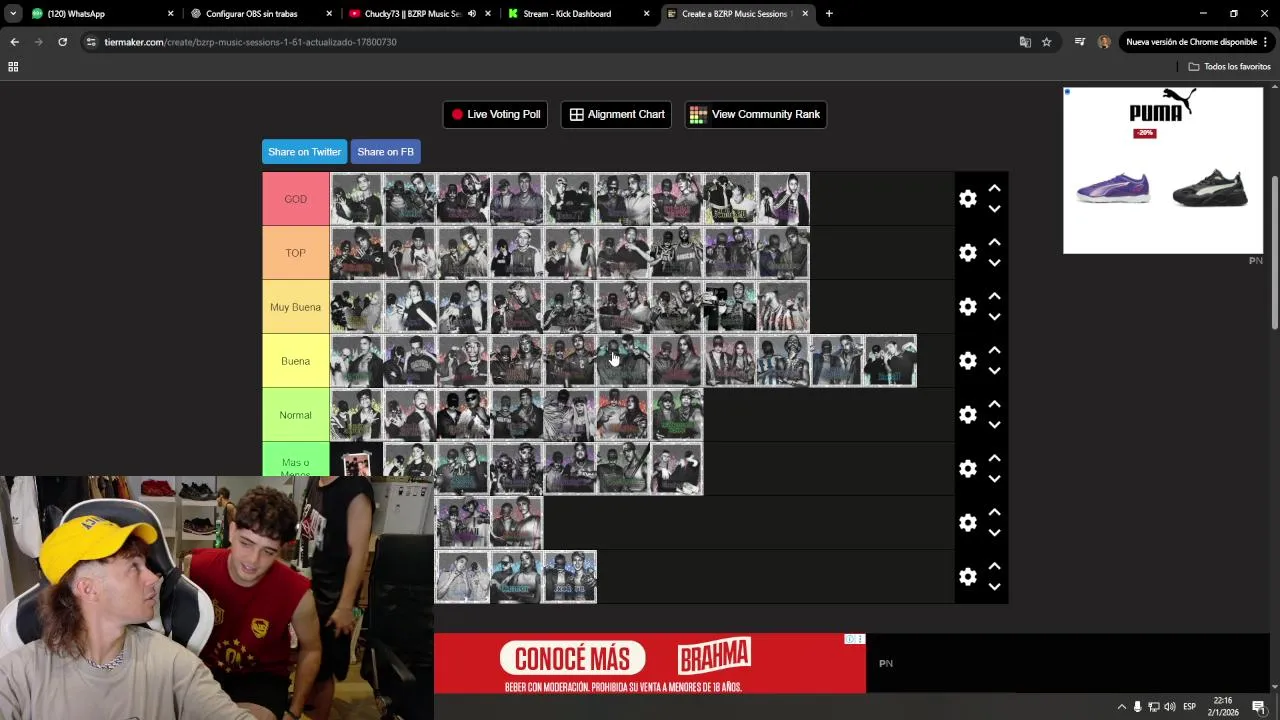
Task: Open Windows notification center icon
Action: pyautogui.click(x=1258, y=707)
